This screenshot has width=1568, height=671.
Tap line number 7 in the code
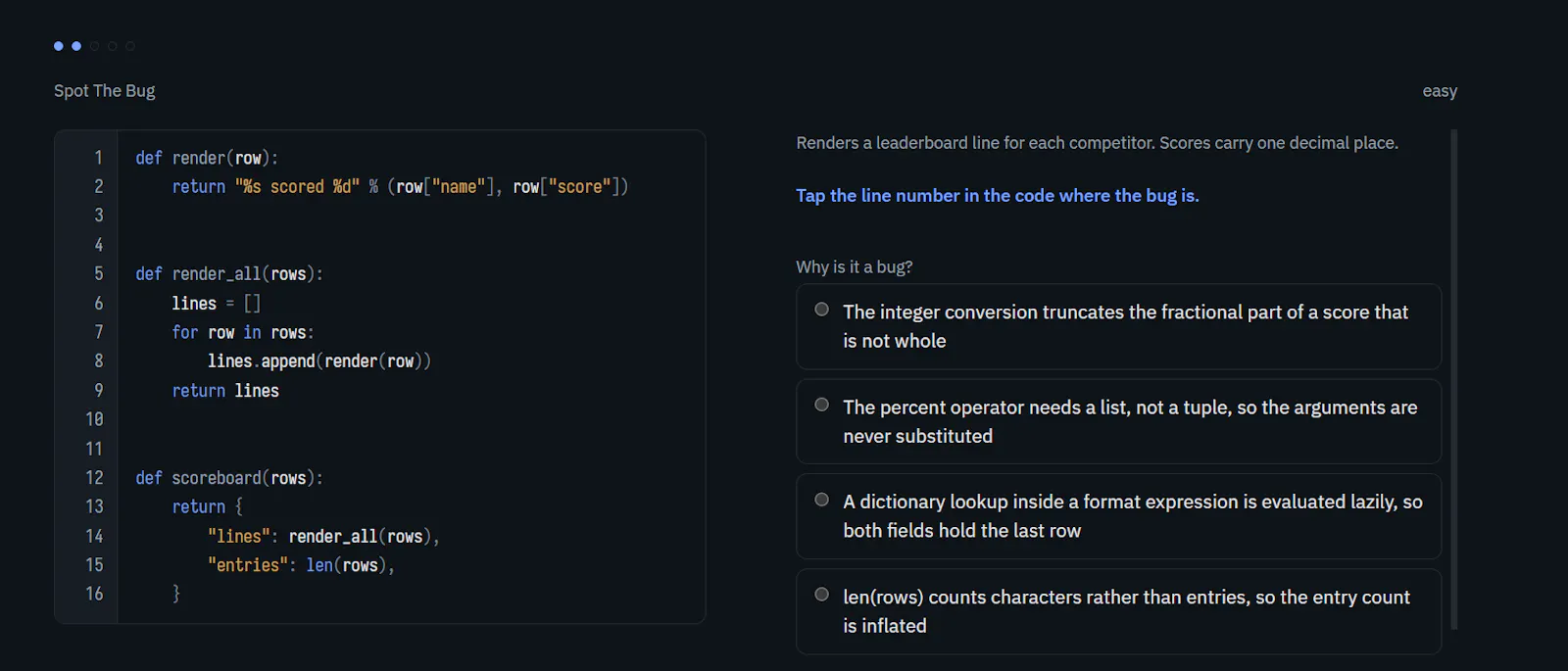(x=98, y=332)
